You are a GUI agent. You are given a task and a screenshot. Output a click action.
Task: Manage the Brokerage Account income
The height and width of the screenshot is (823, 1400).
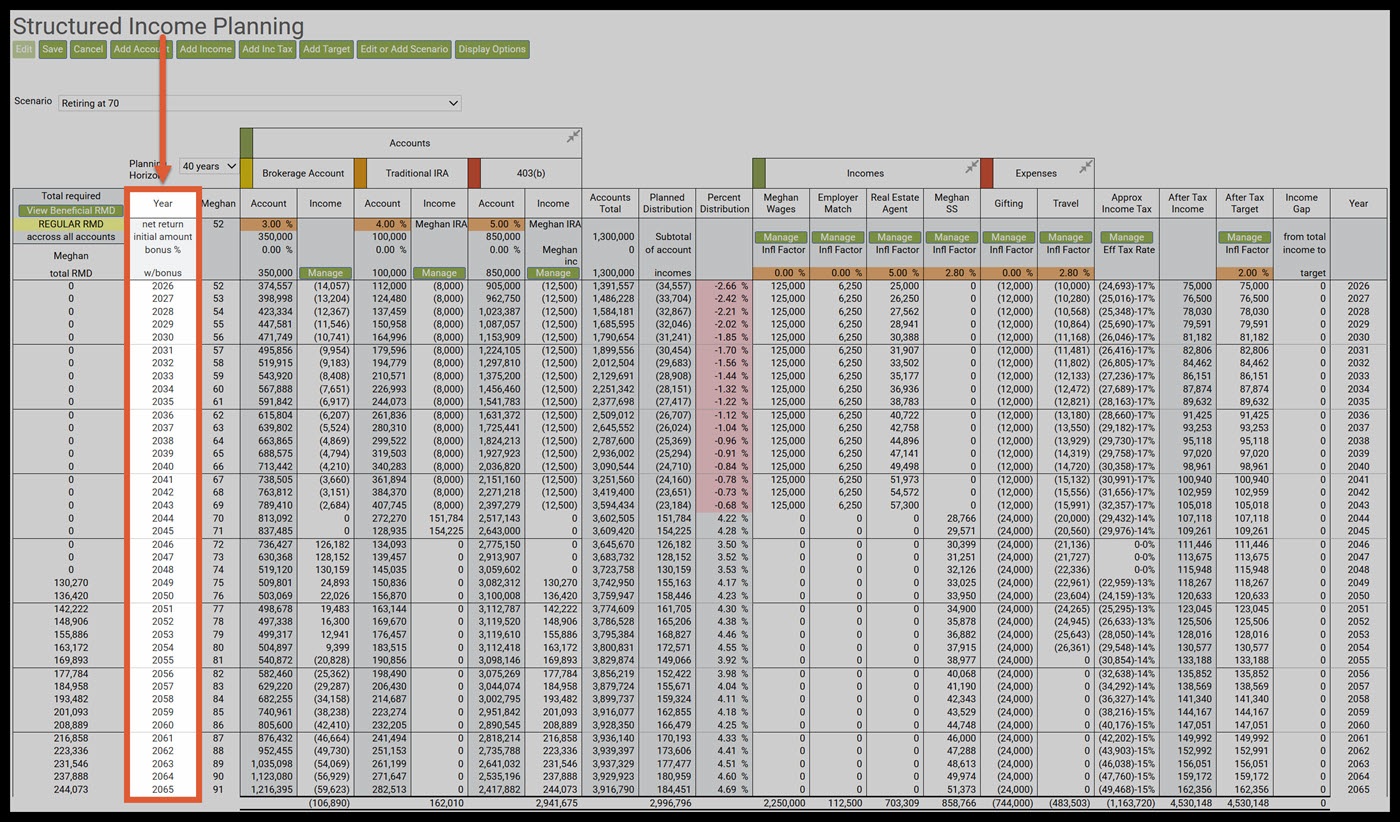tap(325, 272)
